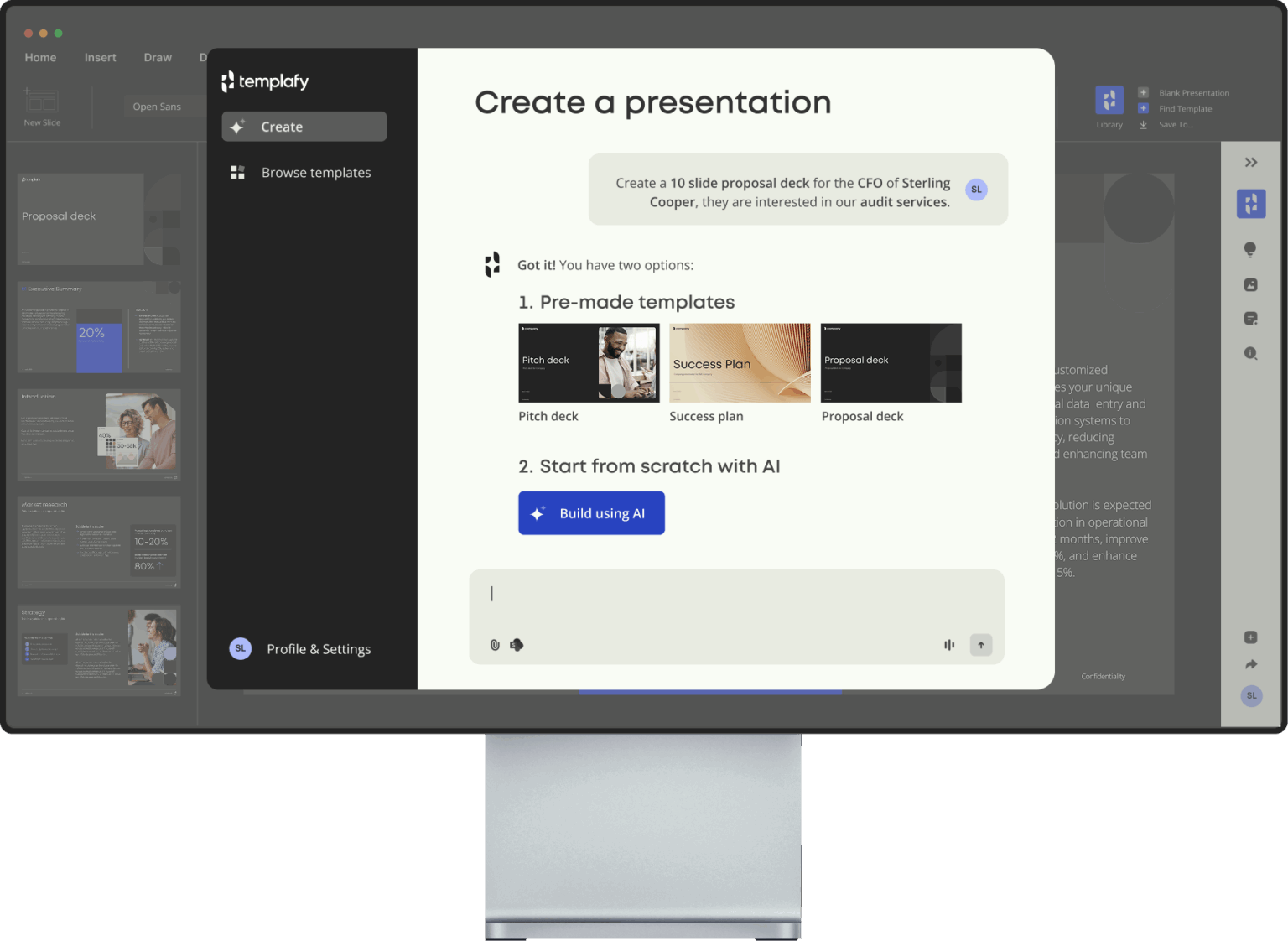This screenshot has width=1288, height=941.
Task: Send prompt with the up-arrow button
Action: tap(981, 645)
